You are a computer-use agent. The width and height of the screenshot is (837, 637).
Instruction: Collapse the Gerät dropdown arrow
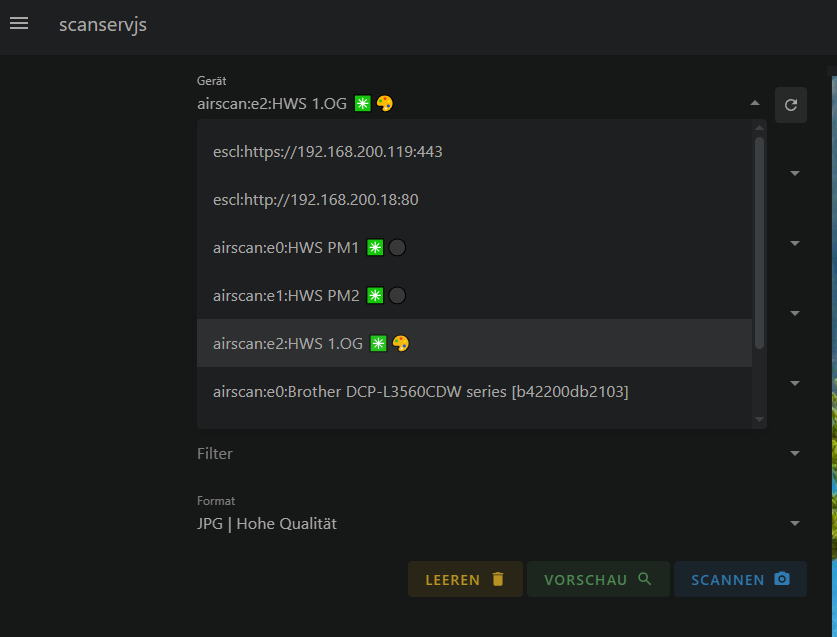tap(754, 103)
